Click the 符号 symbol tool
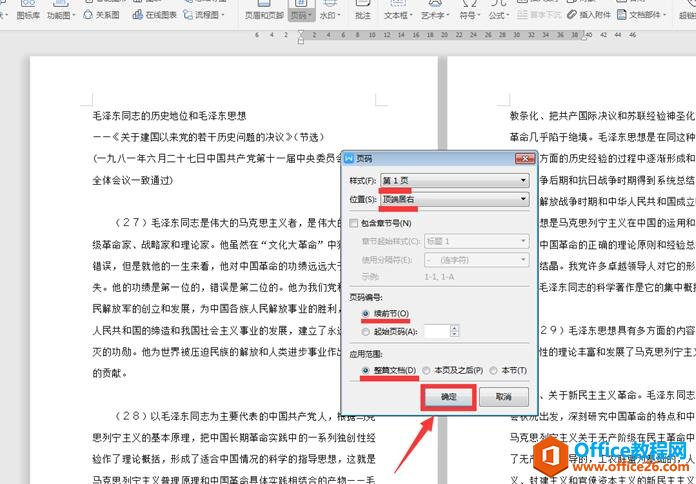The height and width of the screenshot is (484, 696). (468, 16)
